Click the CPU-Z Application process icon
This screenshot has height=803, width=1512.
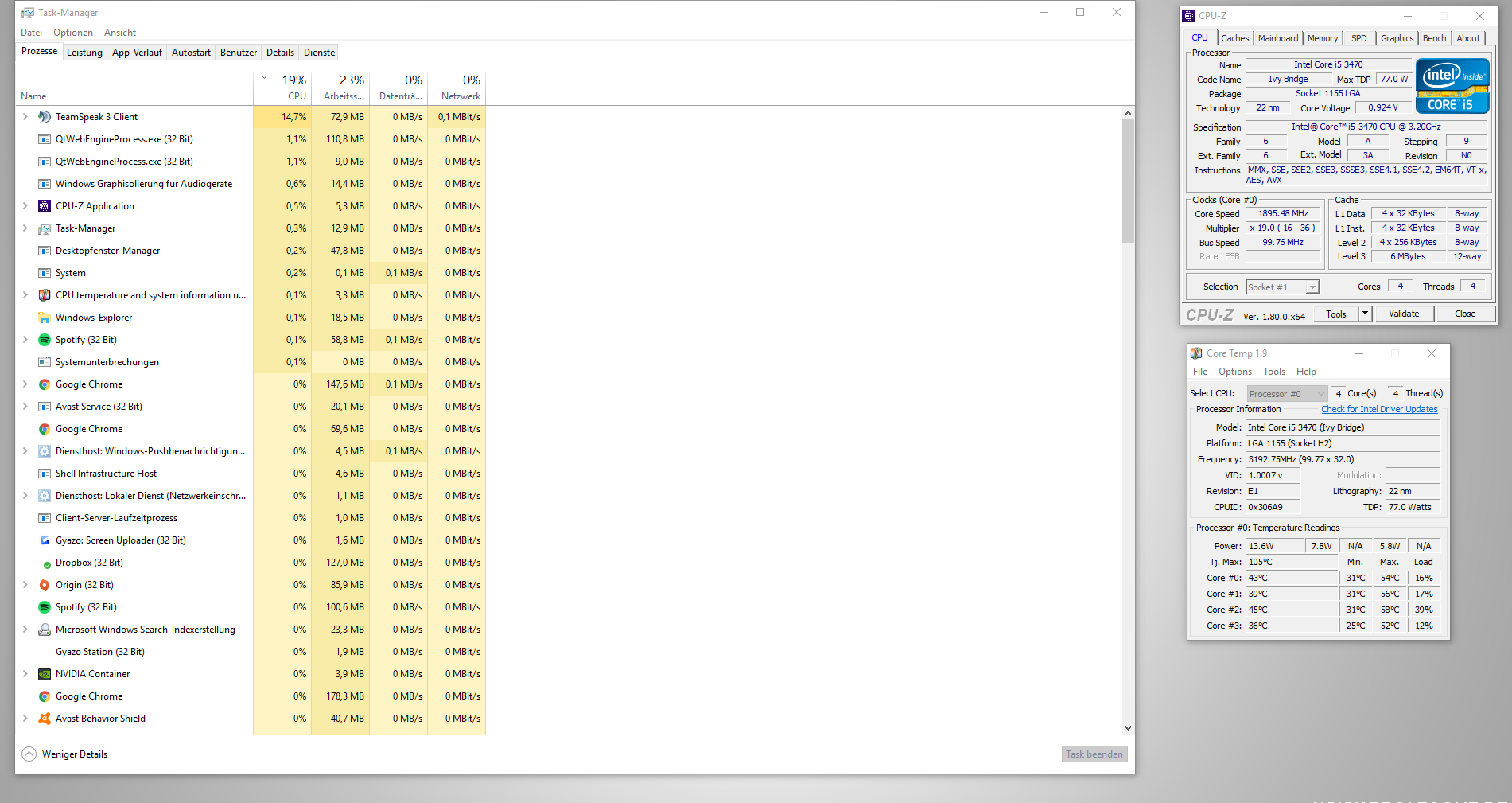click(45, 206)
